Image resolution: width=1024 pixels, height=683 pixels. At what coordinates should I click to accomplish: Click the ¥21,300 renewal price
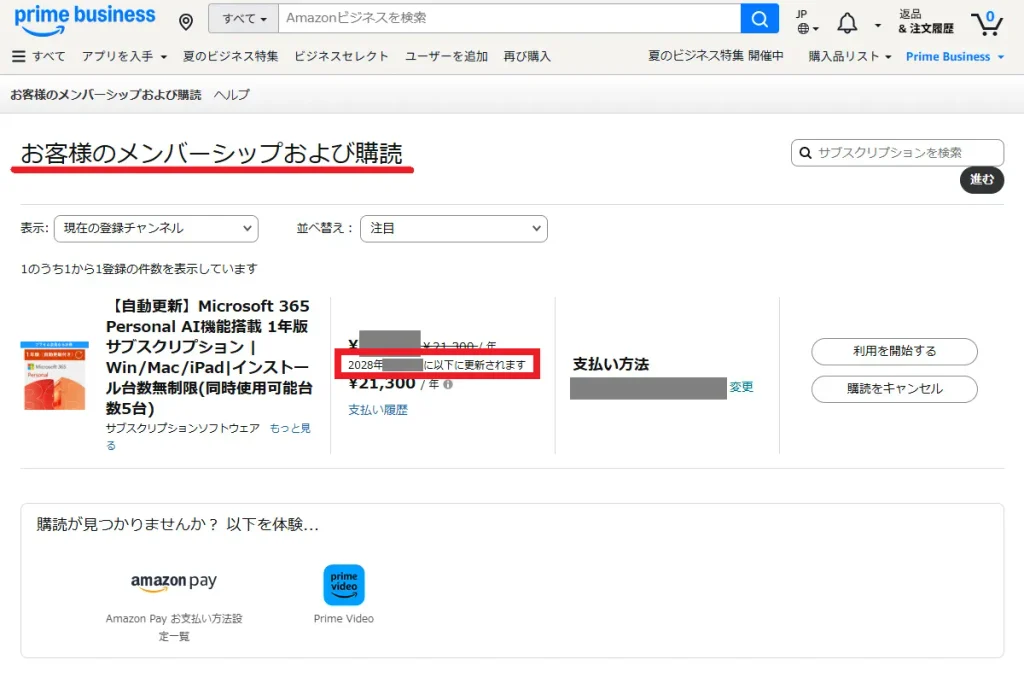[x=382, y=383]
